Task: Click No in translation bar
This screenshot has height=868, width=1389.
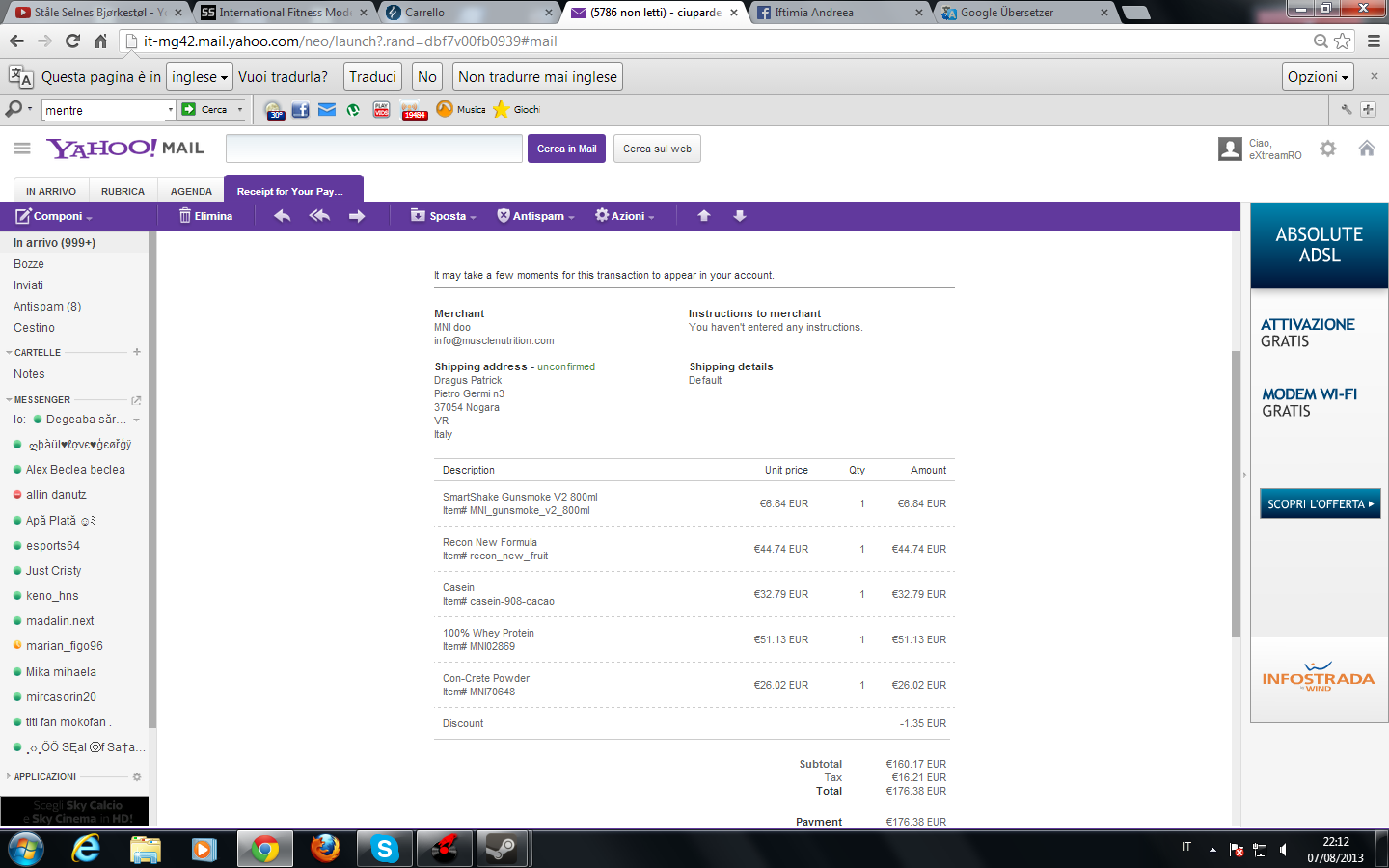Action: pyautogui.click(x=427, y=77)
